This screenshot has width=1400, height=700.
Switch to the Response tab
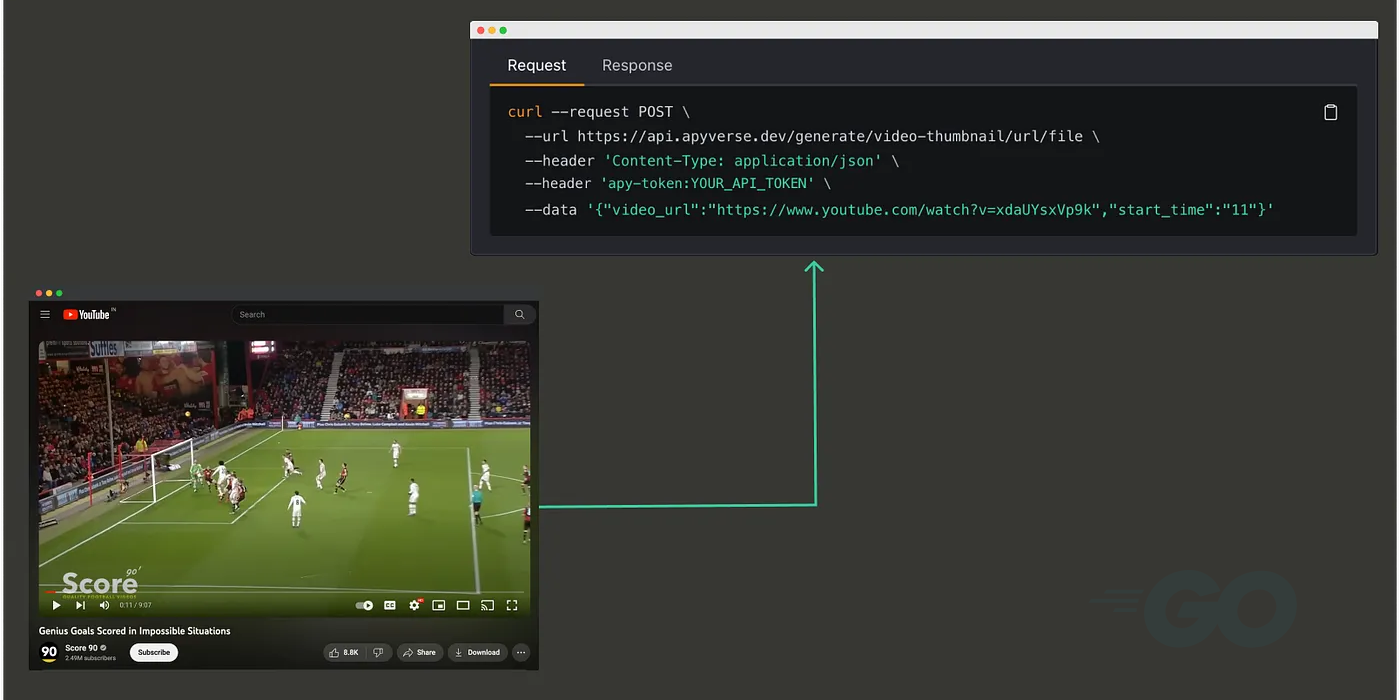637,65
